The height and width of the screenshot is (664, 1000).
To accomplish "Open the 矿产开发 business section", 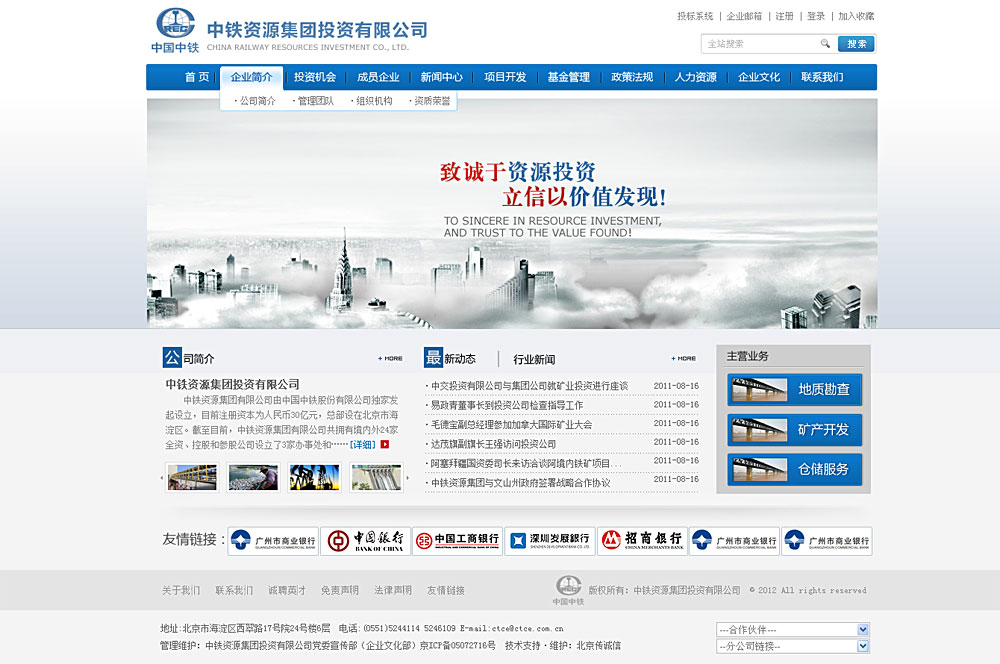I will (x=794, y=430).
